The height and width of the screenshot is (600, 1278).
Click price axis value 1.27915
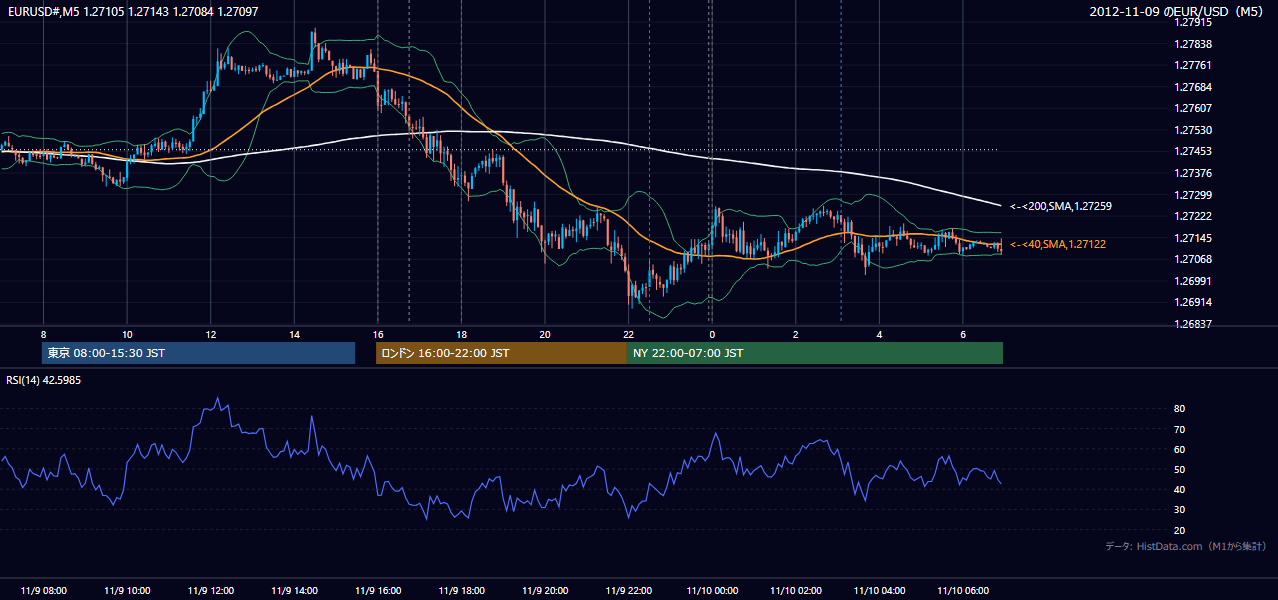pyautogui.click(x=1193, y=22)
